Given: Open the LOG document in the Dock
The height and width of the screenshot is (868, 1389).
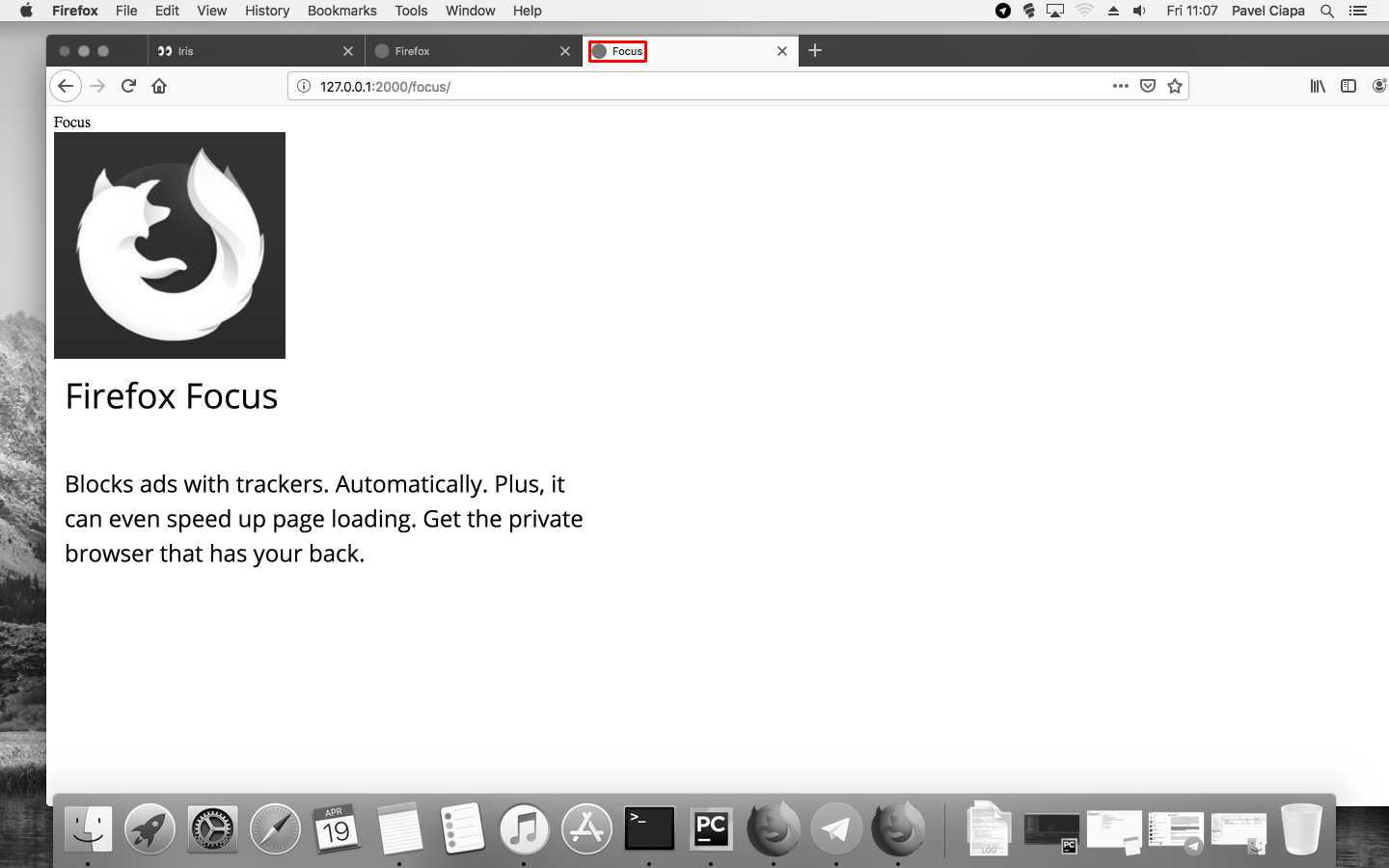Looking at the screenshot, I should 989,828.
